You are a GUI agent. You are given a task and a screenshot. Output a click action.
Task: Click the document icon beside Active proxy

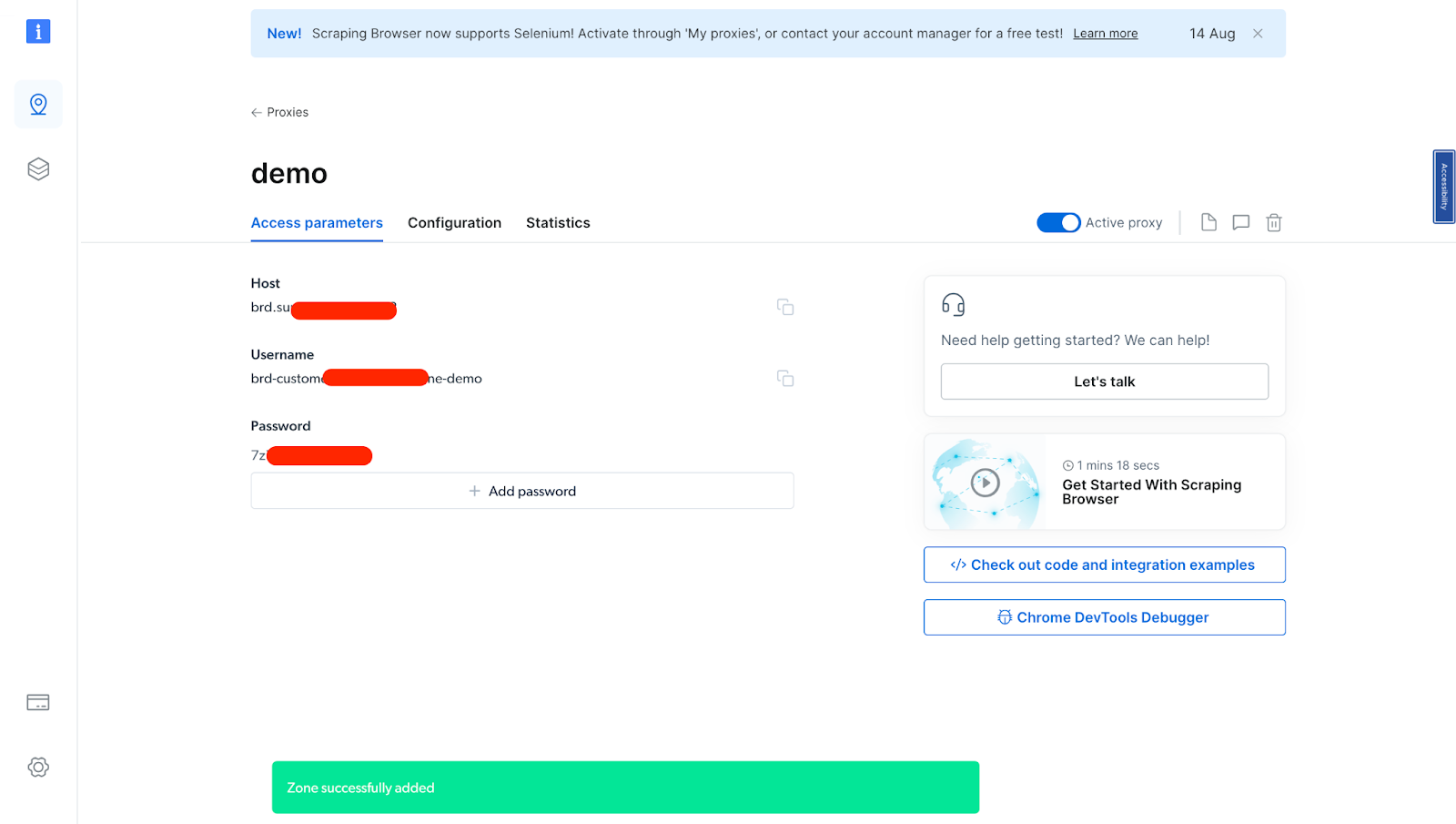pos(1208,222)
